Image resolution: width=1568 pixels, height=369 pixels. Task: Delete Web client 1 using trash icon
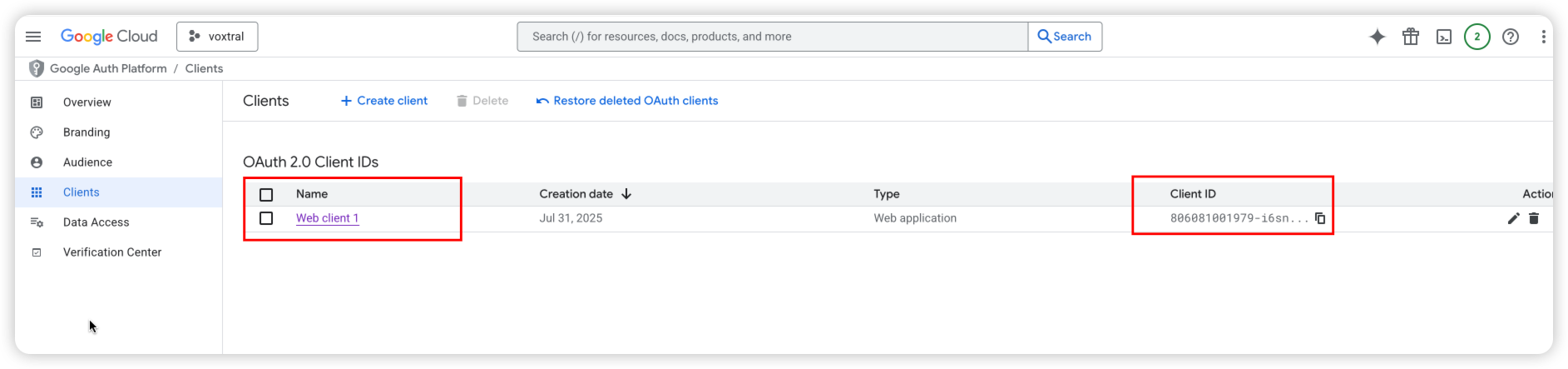[1534, 218]
